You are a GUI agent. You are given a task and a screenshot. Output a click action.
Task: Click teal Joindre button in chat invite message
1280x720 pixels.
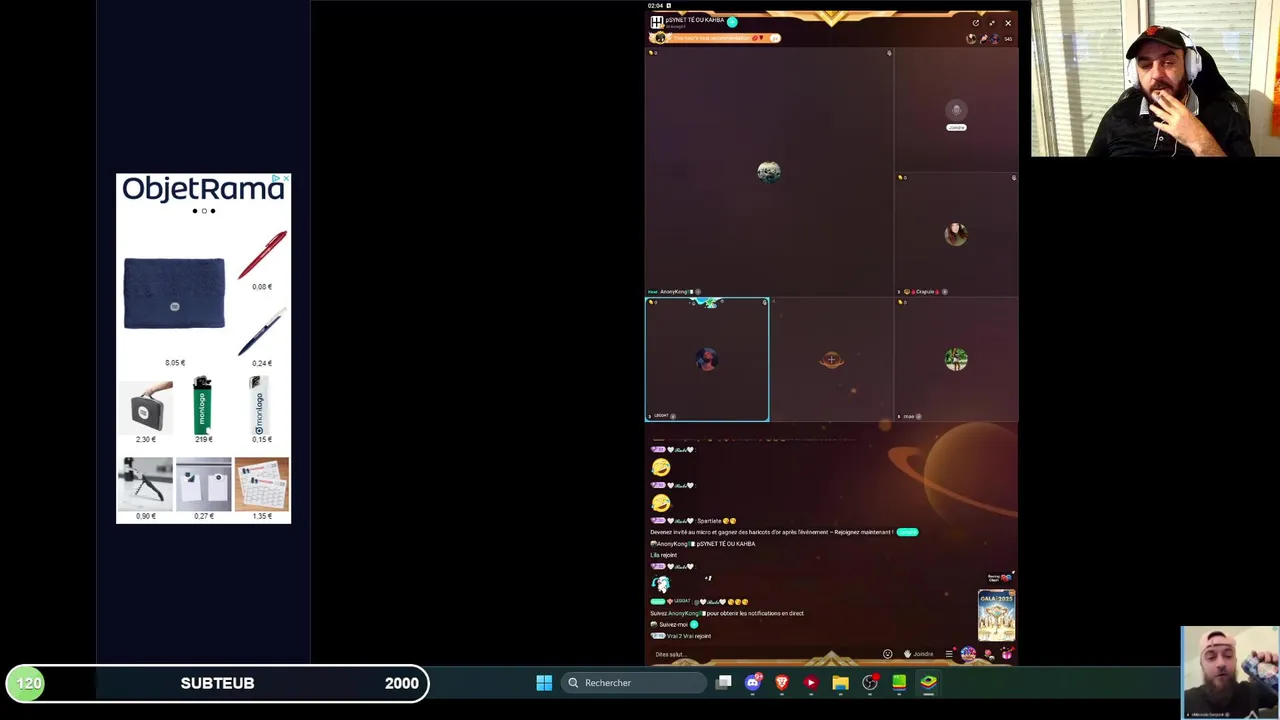point(907,532)
